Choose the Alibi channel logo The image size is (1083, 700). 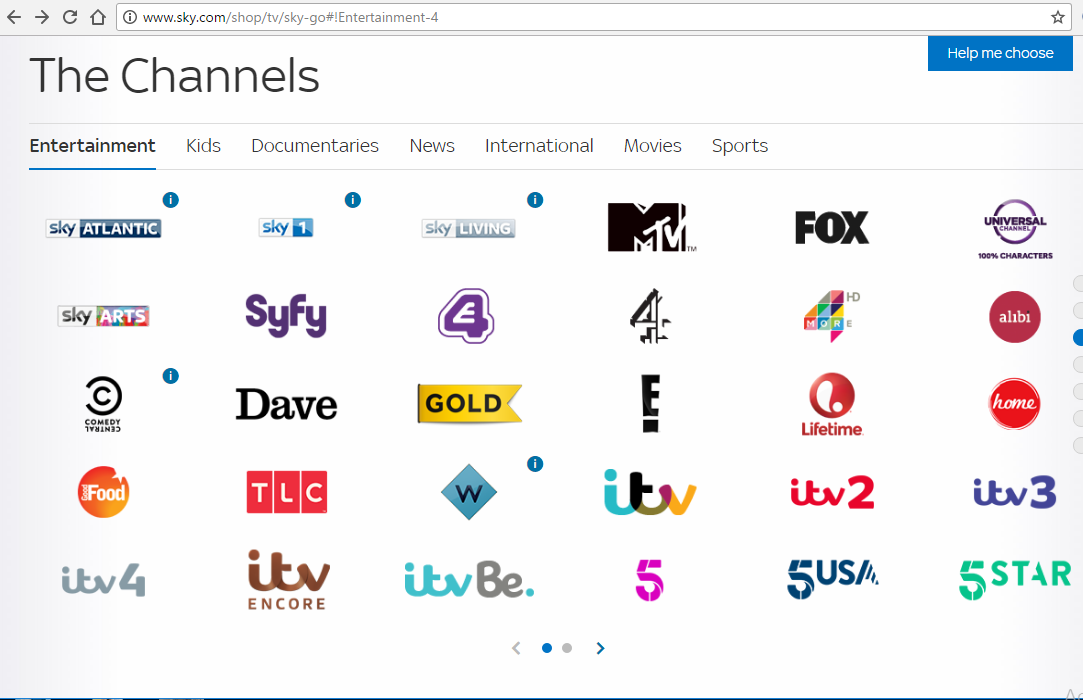[1015, 317]
